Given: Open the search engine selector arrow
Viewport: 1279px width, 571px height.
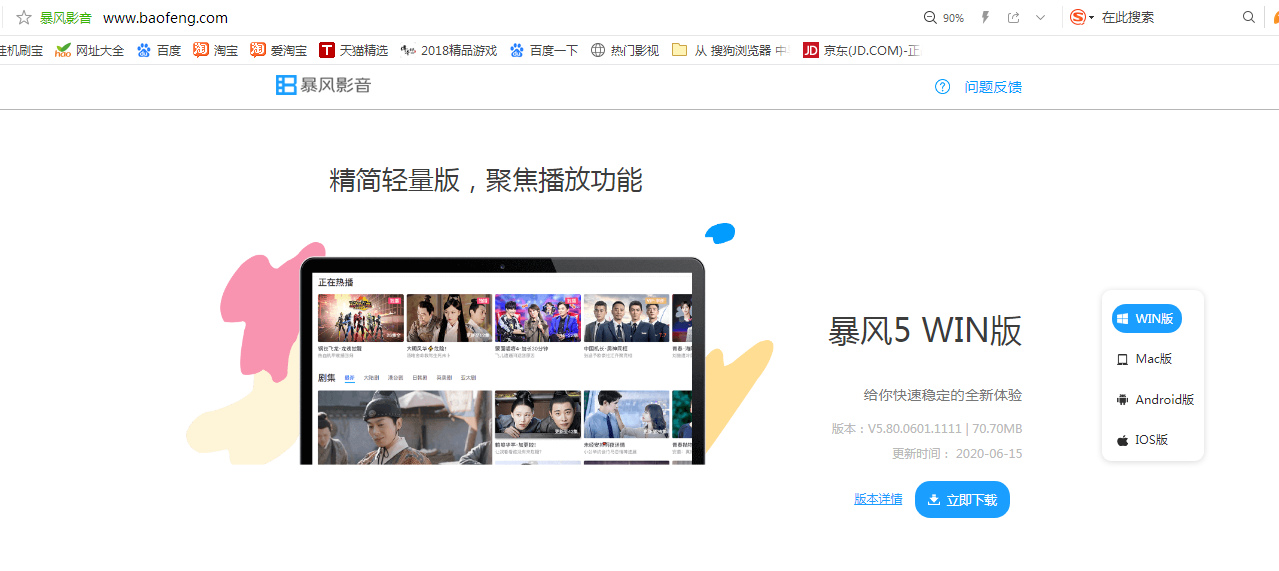Looking at the screenshot, I should tap(1091, 18).
